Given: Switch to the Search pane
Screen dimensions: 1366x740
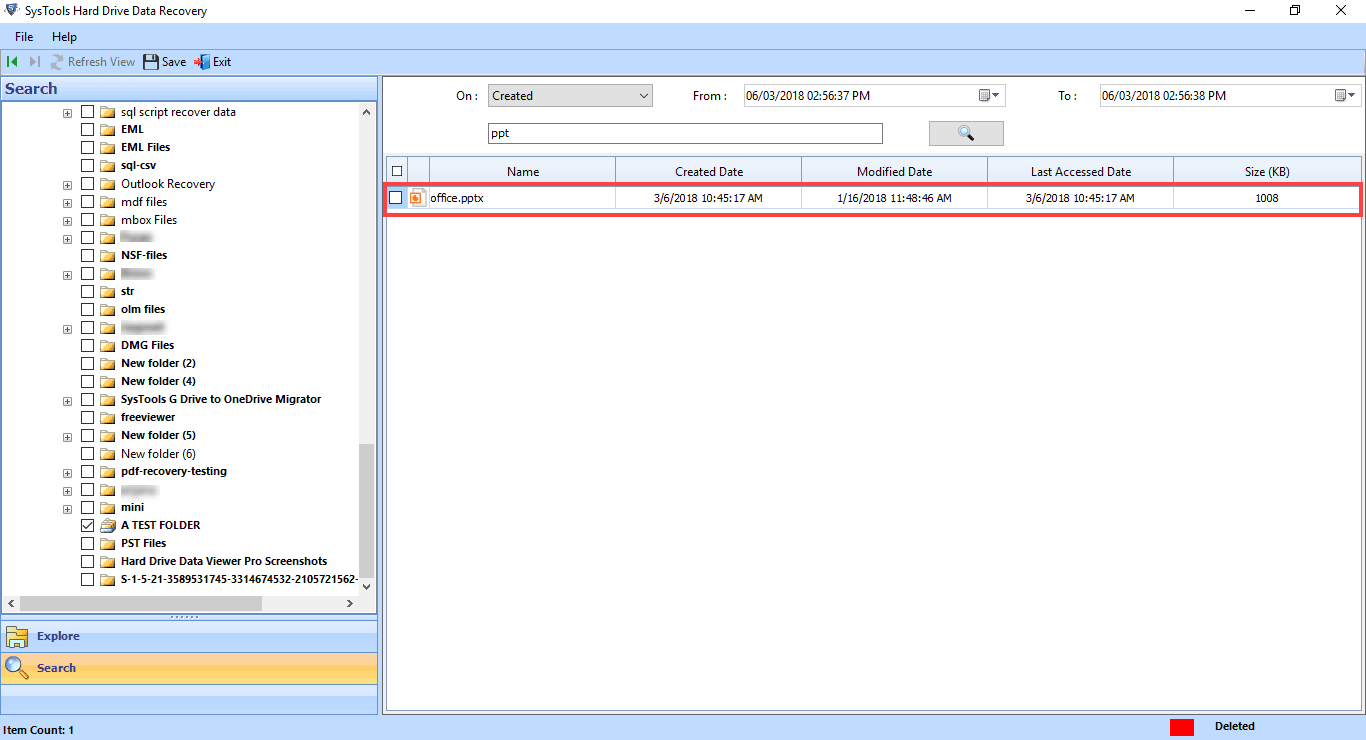Looking at the screenshot, I should [190, 668].
